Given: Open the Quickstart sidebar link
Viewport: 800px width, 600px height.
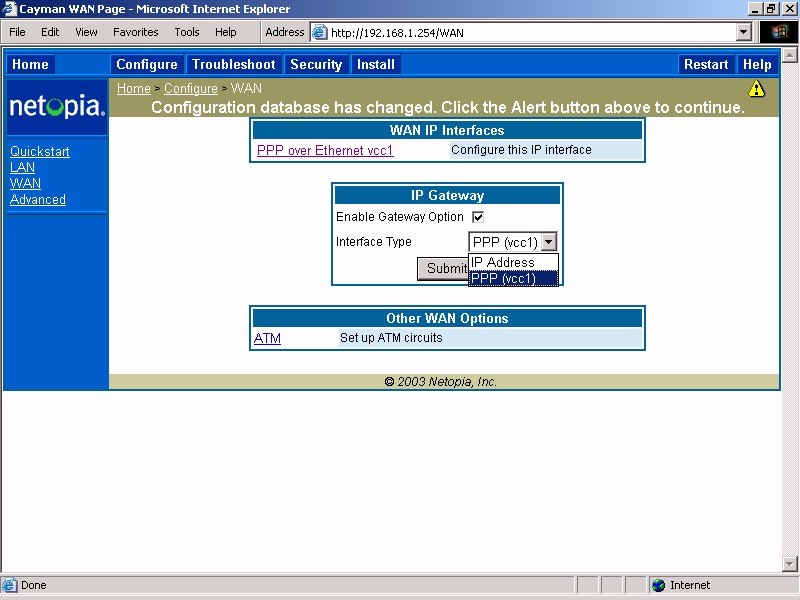Looking at the screenshot, I should 40,152.
